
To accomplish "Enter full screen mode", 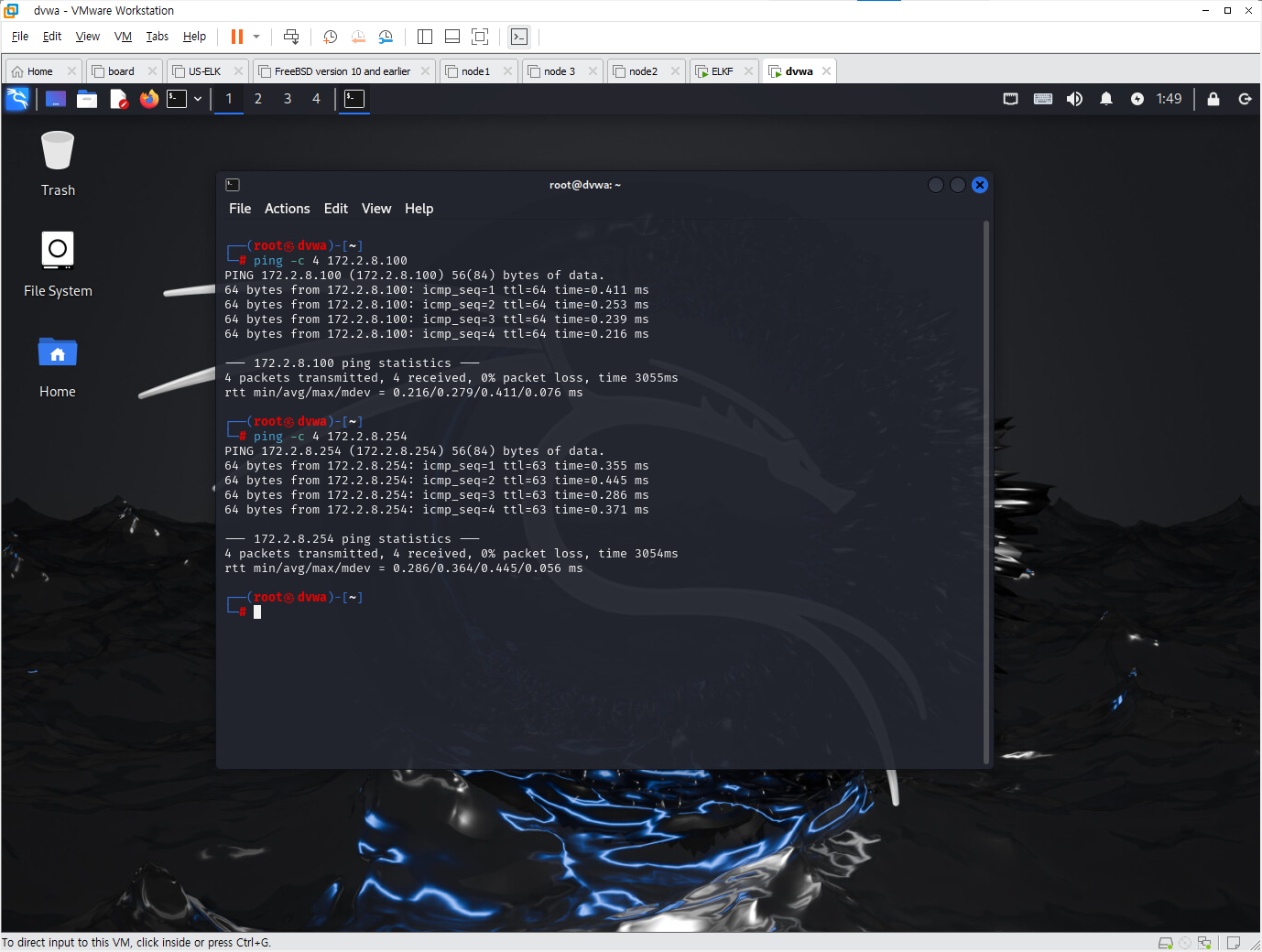I will click(x=480, y=37).
